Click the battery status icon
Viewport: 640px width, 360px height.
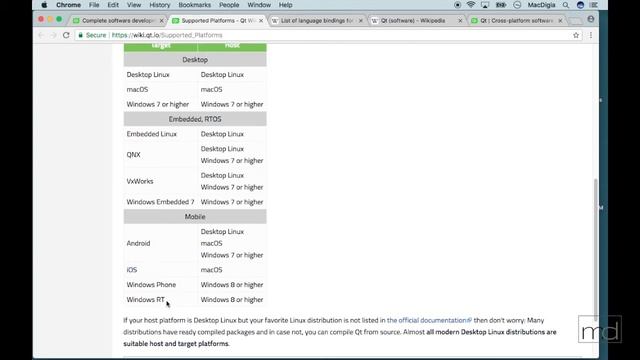point(501,5)
